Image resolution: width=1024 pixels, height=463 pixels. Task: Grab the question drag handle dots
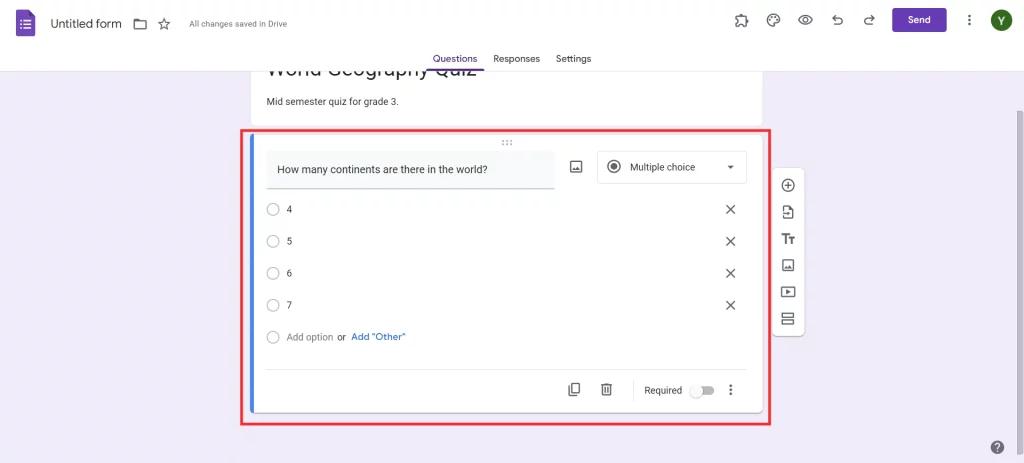pyautogui.click(x=507, y=142)
